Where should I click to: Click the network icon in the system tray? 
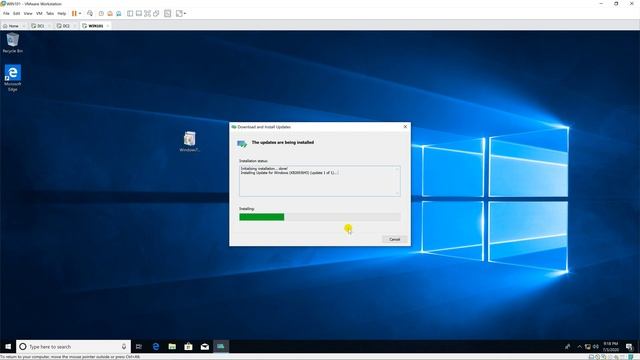point(587,347)
